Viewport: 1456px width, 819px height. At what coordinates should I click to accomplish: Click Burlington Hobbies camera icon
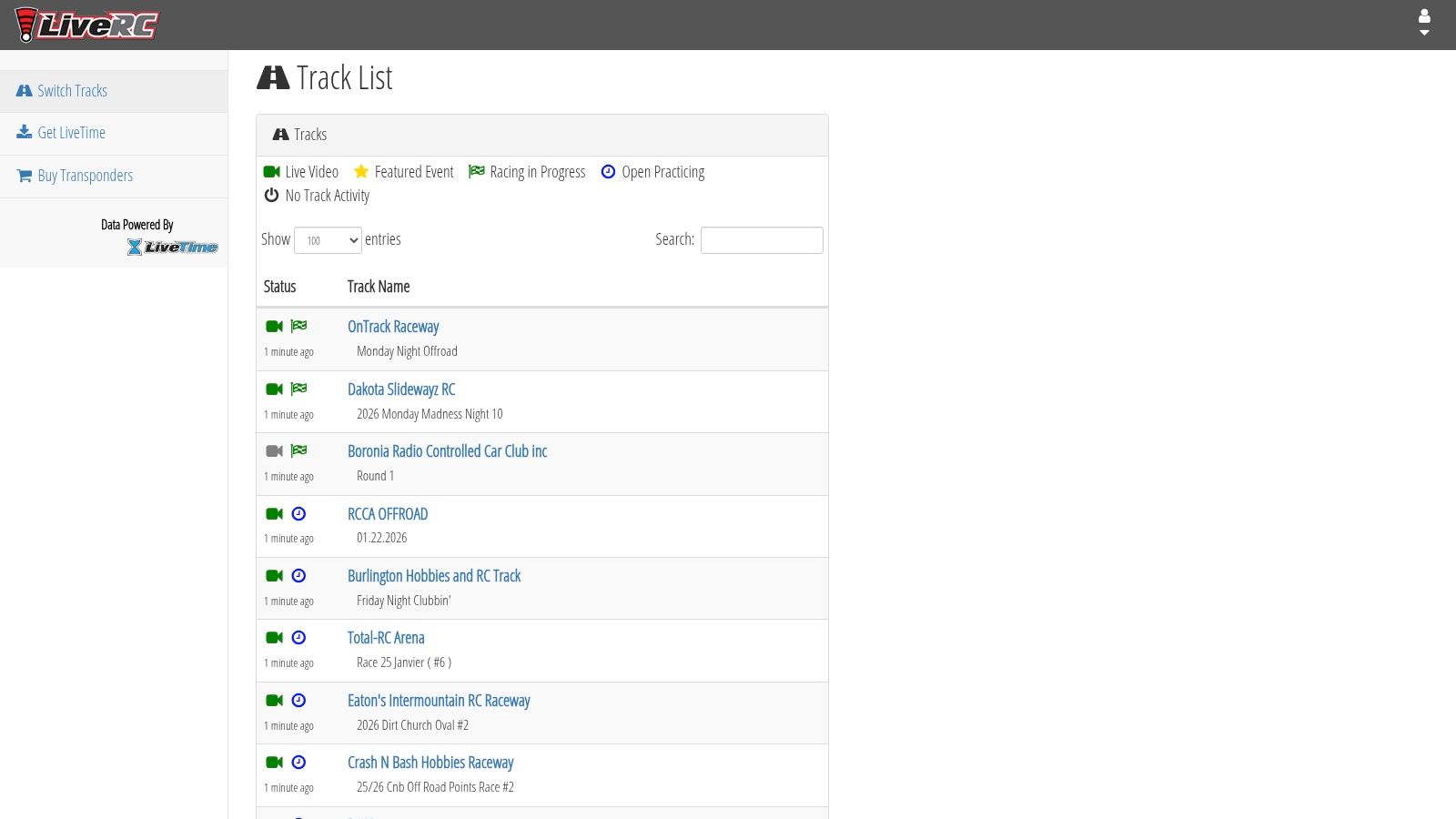(274, 576)
